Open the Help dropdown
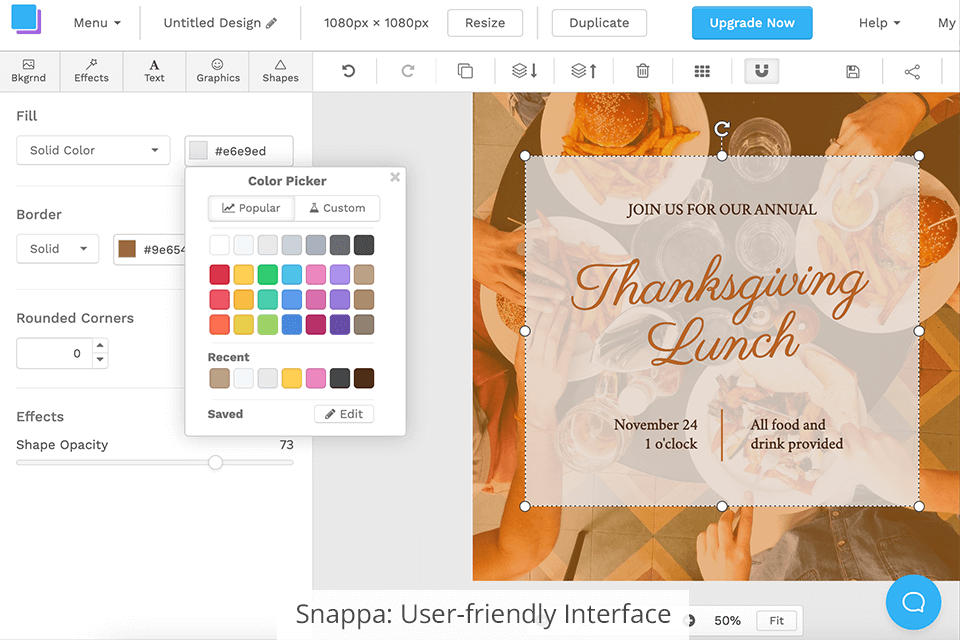Viewport: 960px width, 640px height. coord(879,23)
